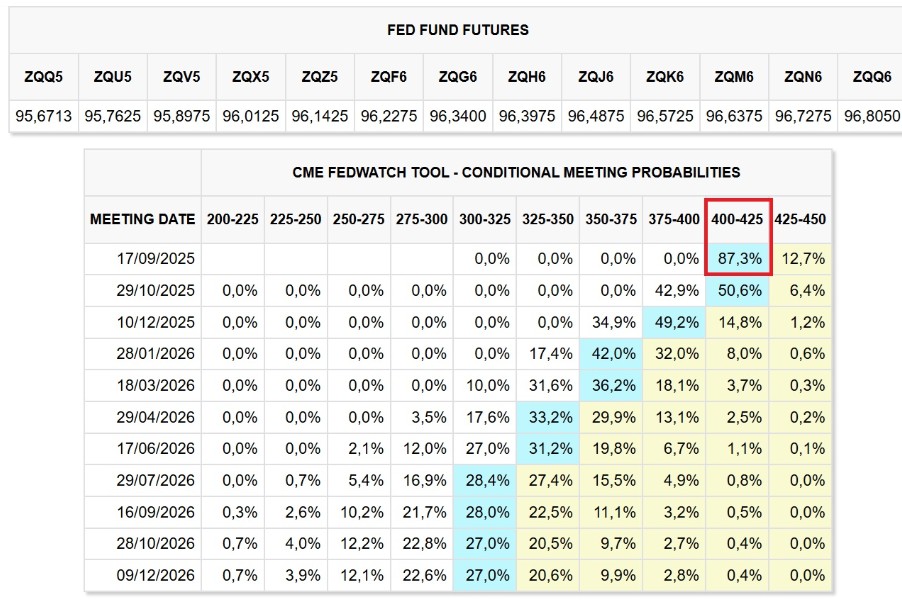Click the ZQQ5 futures contract header

(44, 76)
